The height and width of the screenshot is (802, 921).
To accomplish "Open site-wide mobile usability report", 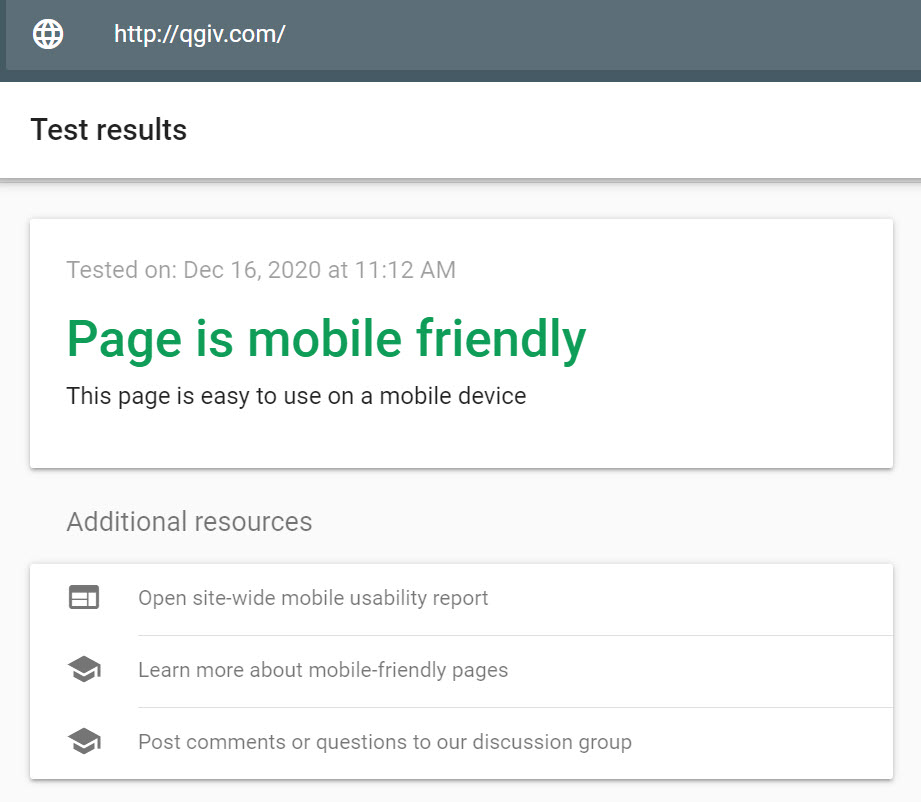I will click(313, 598).
